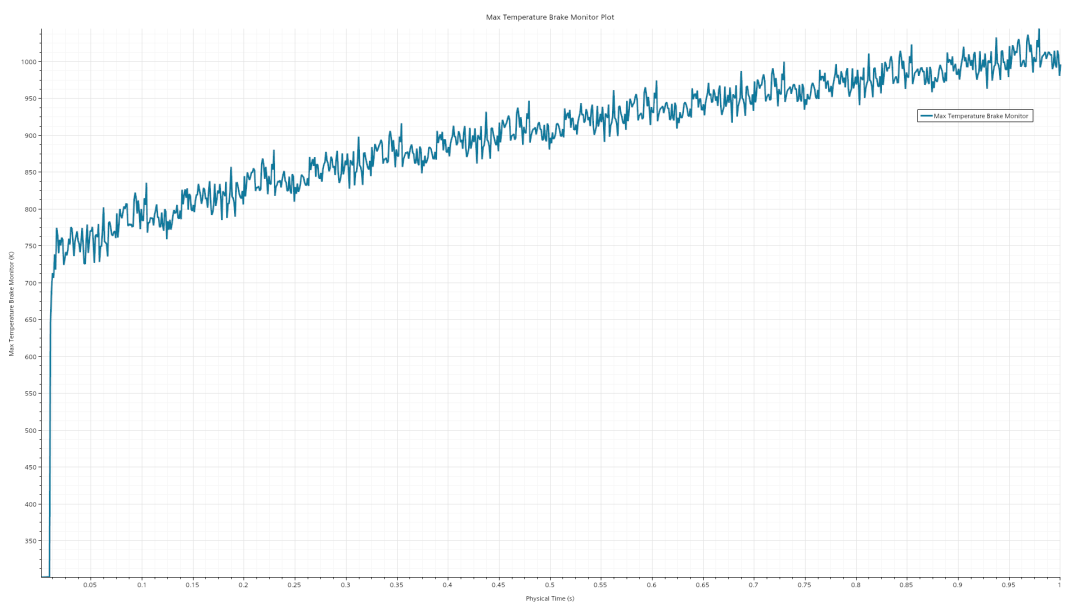Click the 'Physical Time (s)' x-axis label
Viewport: 1080px width, 608px height.
pyautogui.click(x=550, y=598)
